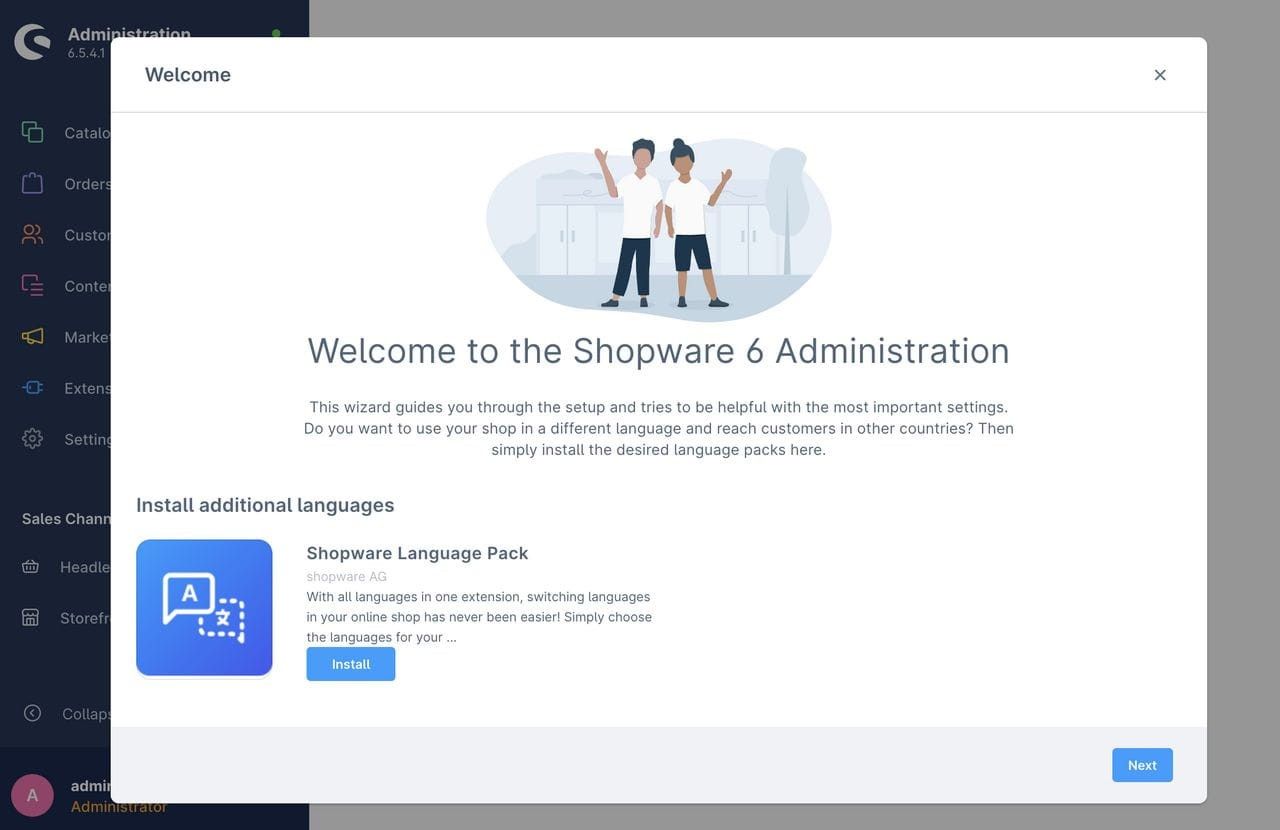
Task: Select the Extensions plug icon
Action: [32, 387]
